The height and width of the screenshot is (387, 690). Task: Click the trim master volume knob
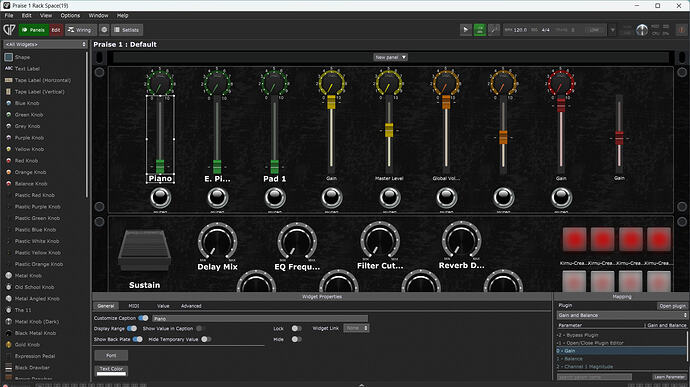pos(642,30)
